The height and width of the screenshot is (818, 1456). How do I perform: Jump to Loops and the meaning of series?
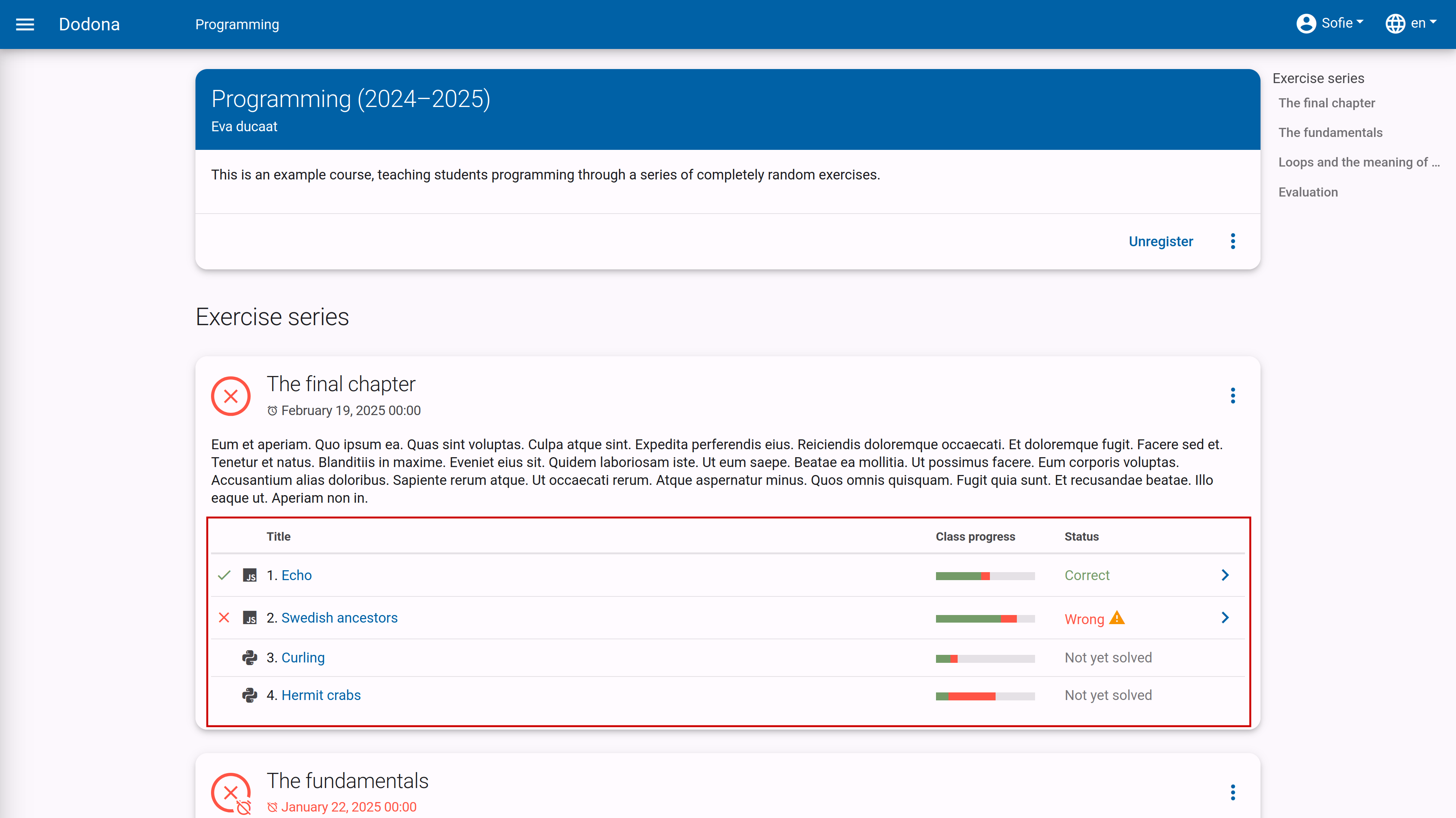1359,162
